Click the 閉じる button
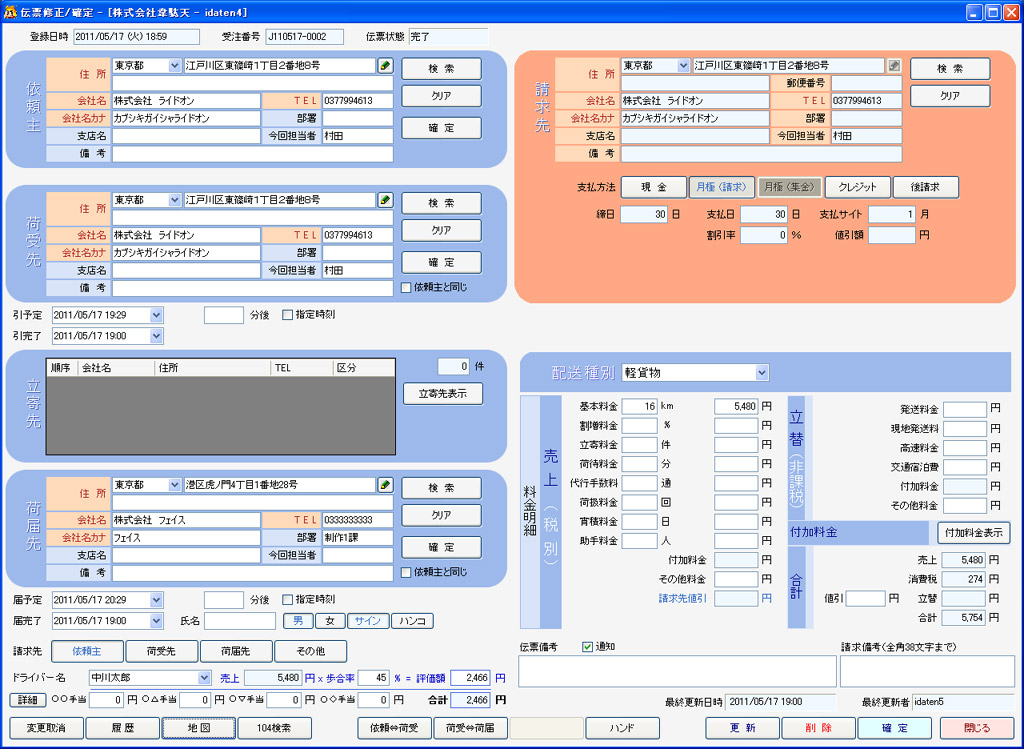 pyautogui.click(x=977, y=728)
